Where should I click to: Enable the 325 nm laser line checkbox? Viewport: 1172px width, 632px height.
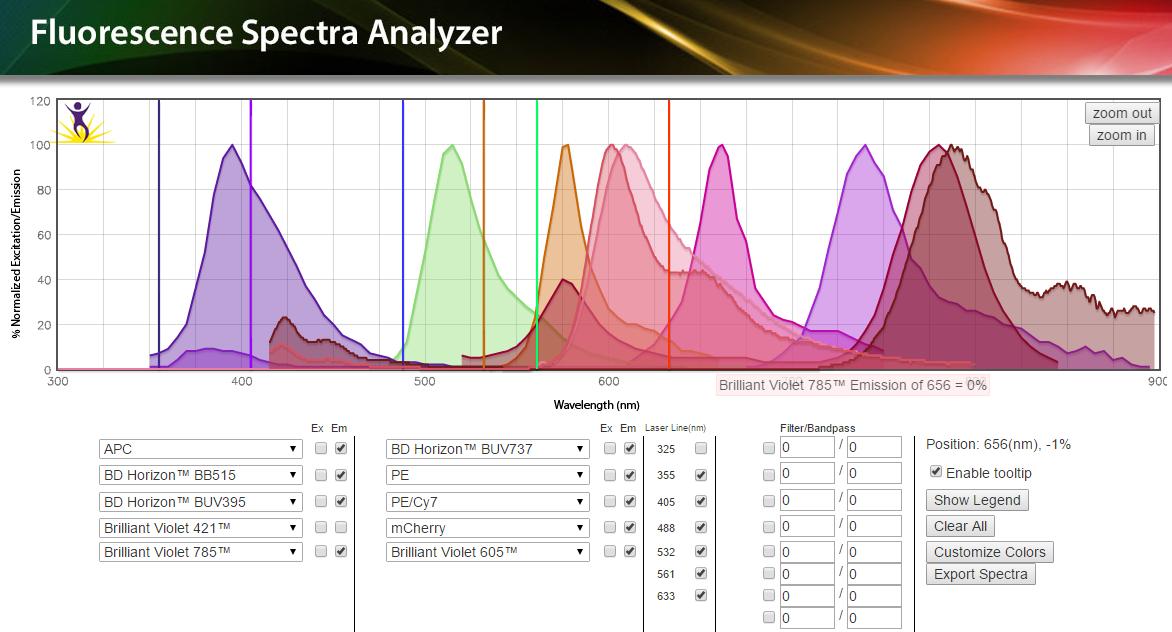(701, 449)
